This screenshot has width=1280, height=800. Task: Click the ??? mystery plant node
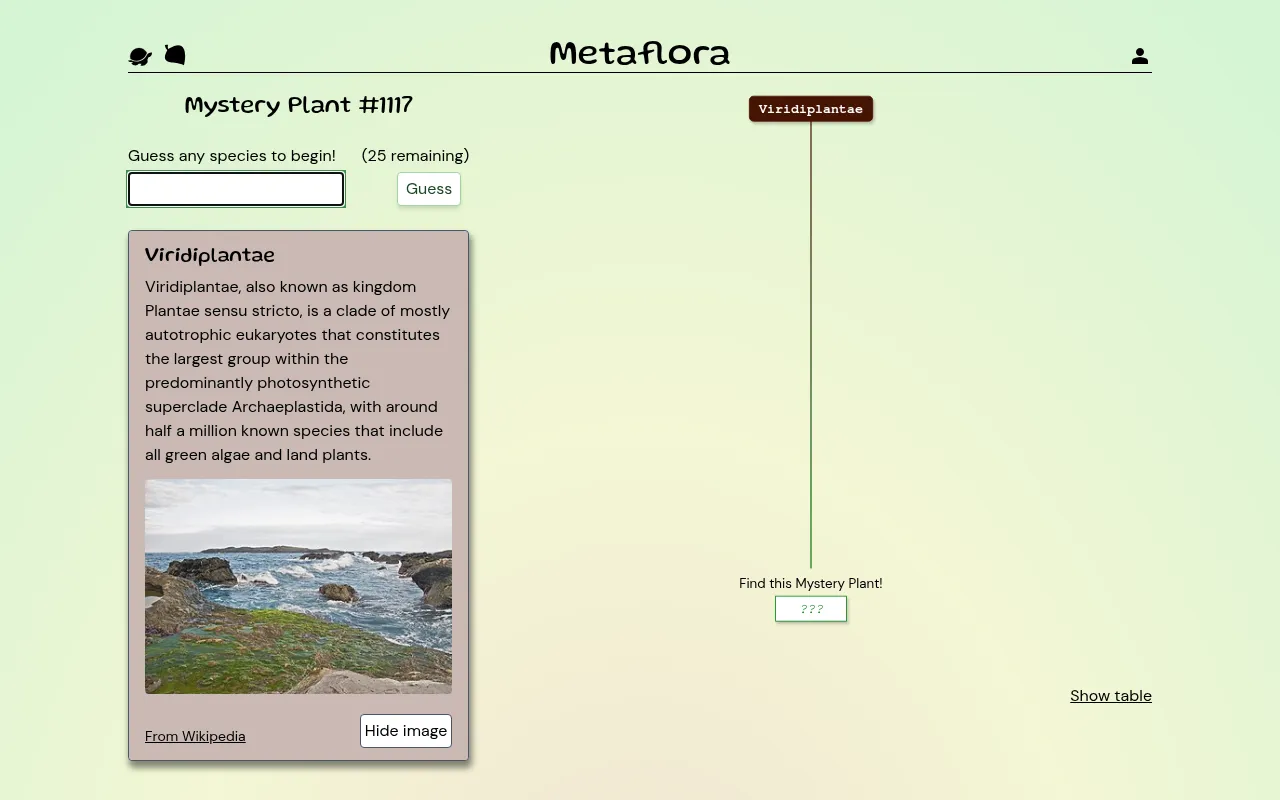(811, 609)
